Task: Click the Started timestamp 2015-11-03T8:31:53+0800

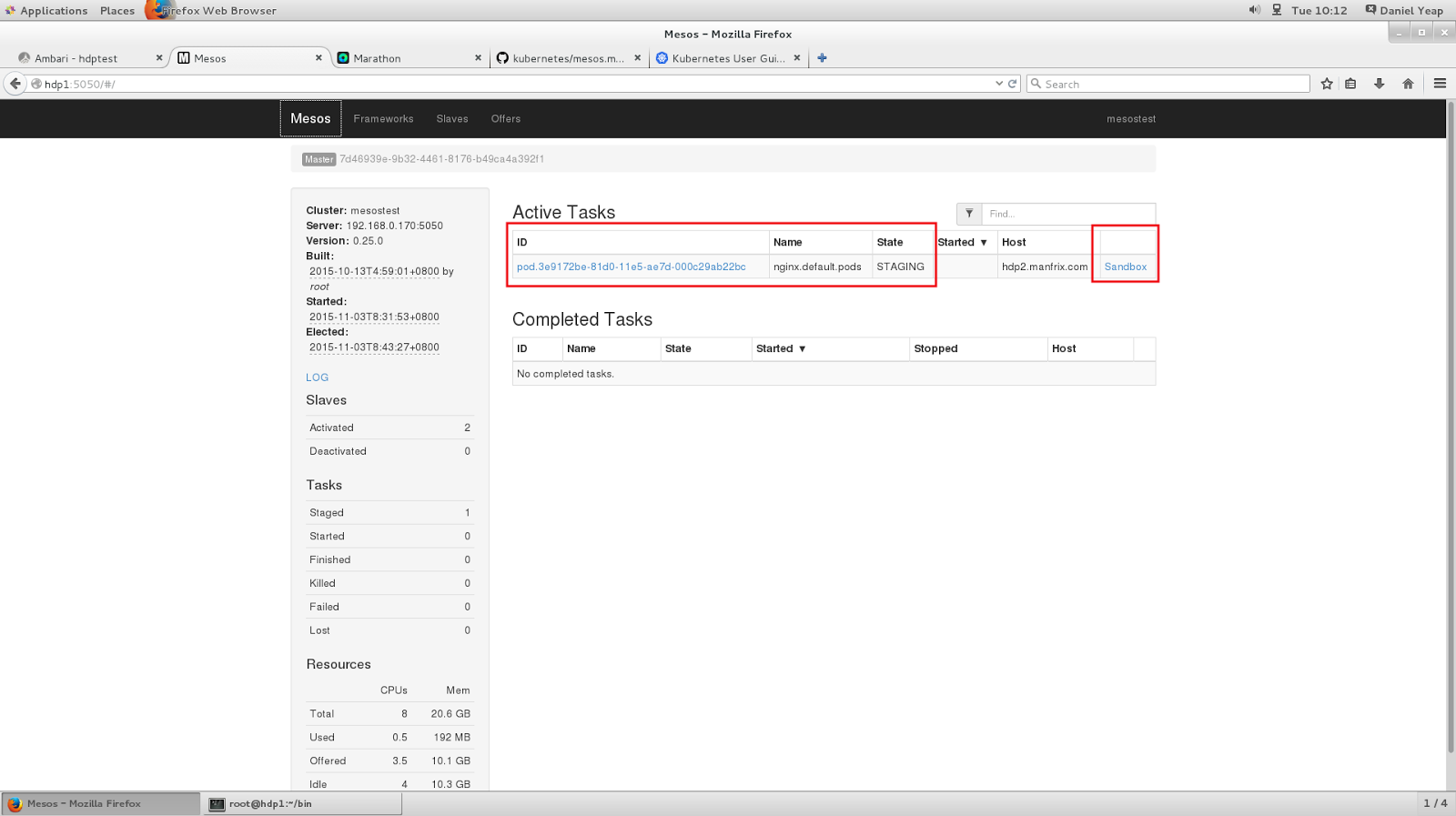Action: pos(374,317)
